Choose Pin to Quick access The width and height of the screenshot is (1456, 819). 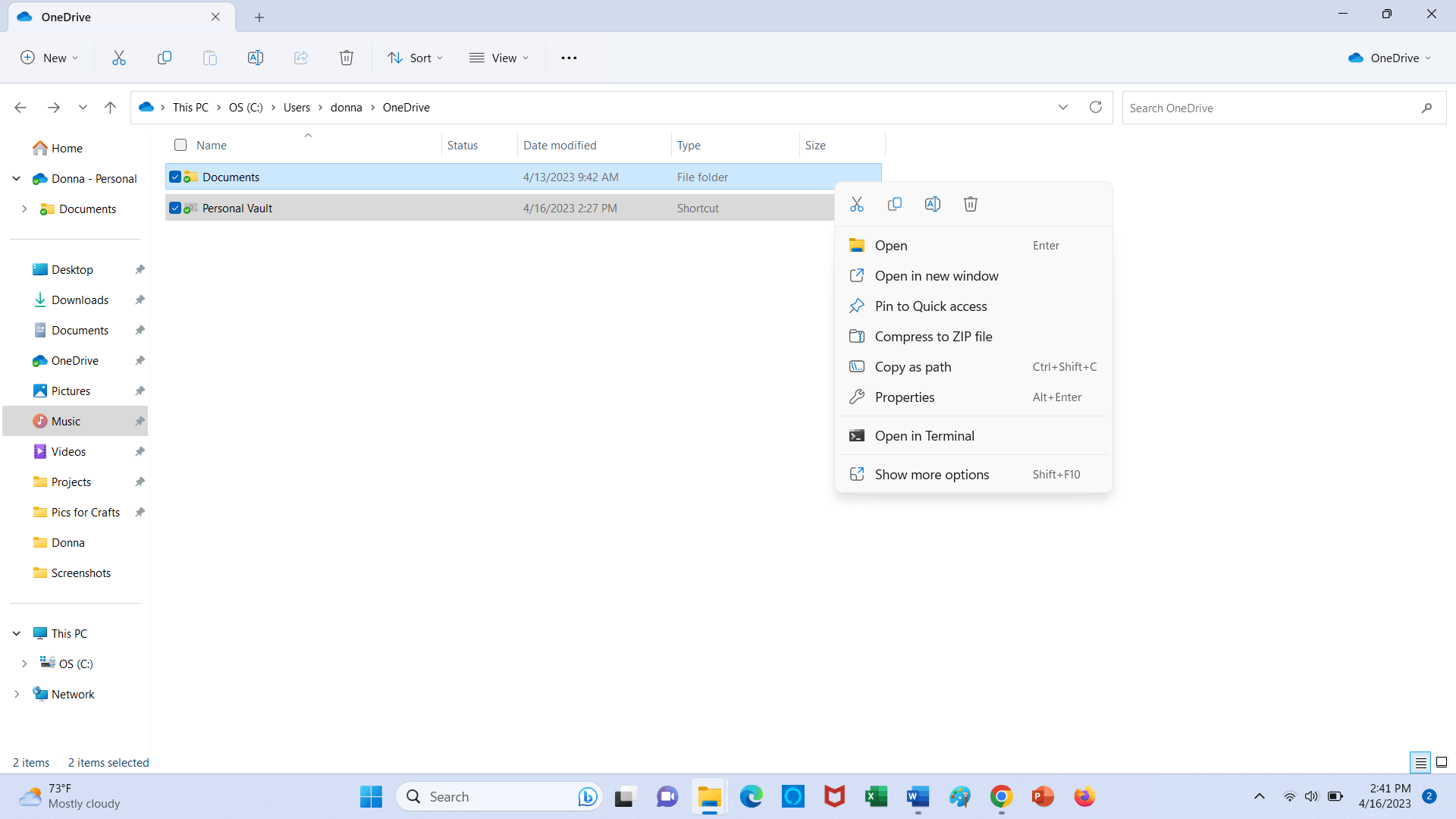tap(974, 306)
